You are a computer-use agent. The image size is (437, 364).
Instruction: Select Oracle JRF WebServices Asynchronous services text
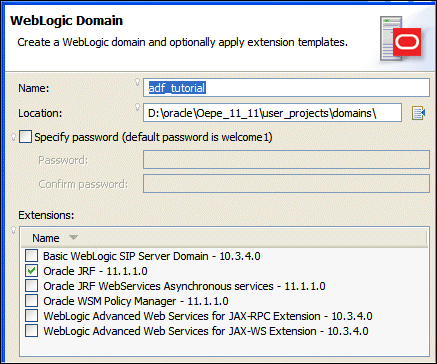click(x=184, y=286)
